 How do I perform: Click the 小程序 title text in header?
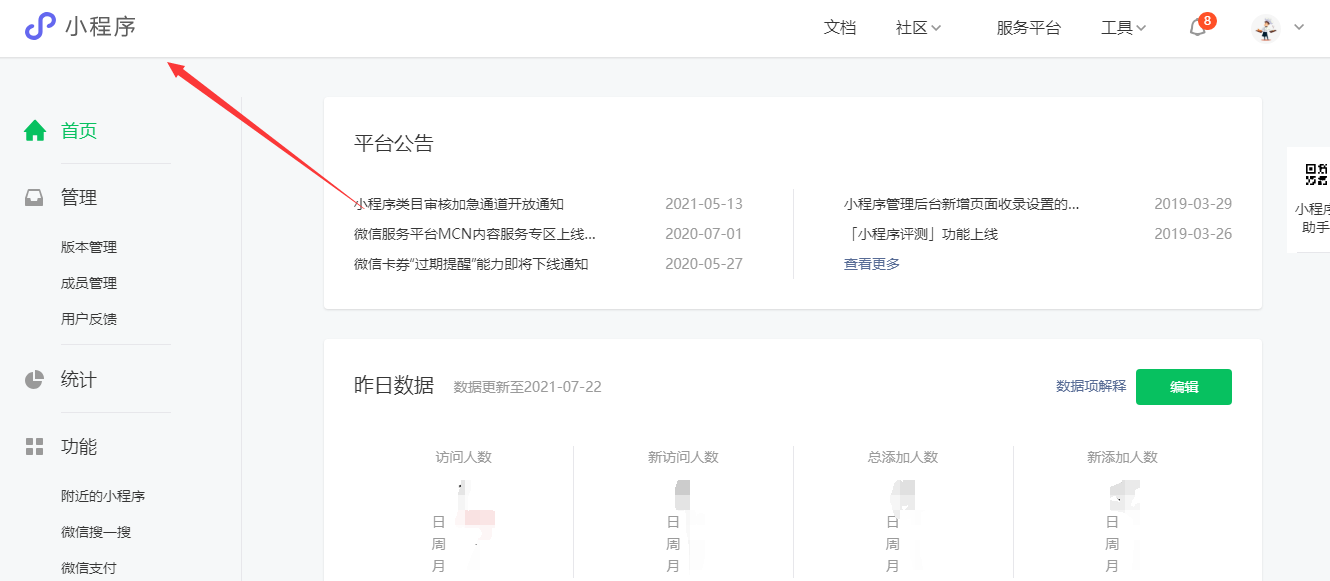click(101, 27)
